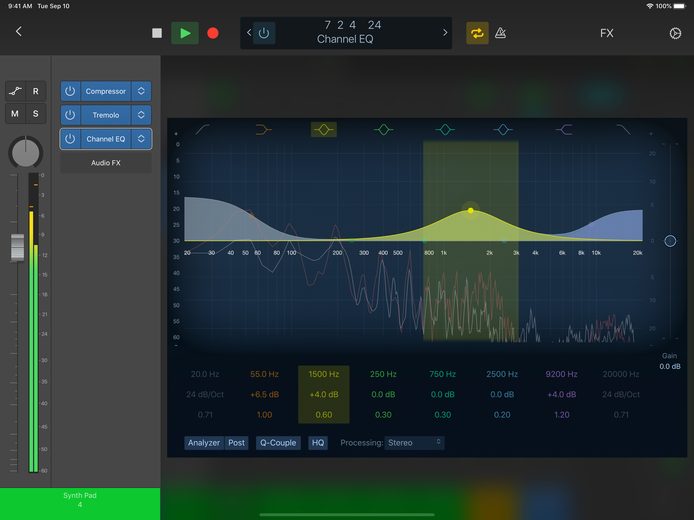Click the volume fader handle
694x520 pixels.
click(x=17, y=247)
